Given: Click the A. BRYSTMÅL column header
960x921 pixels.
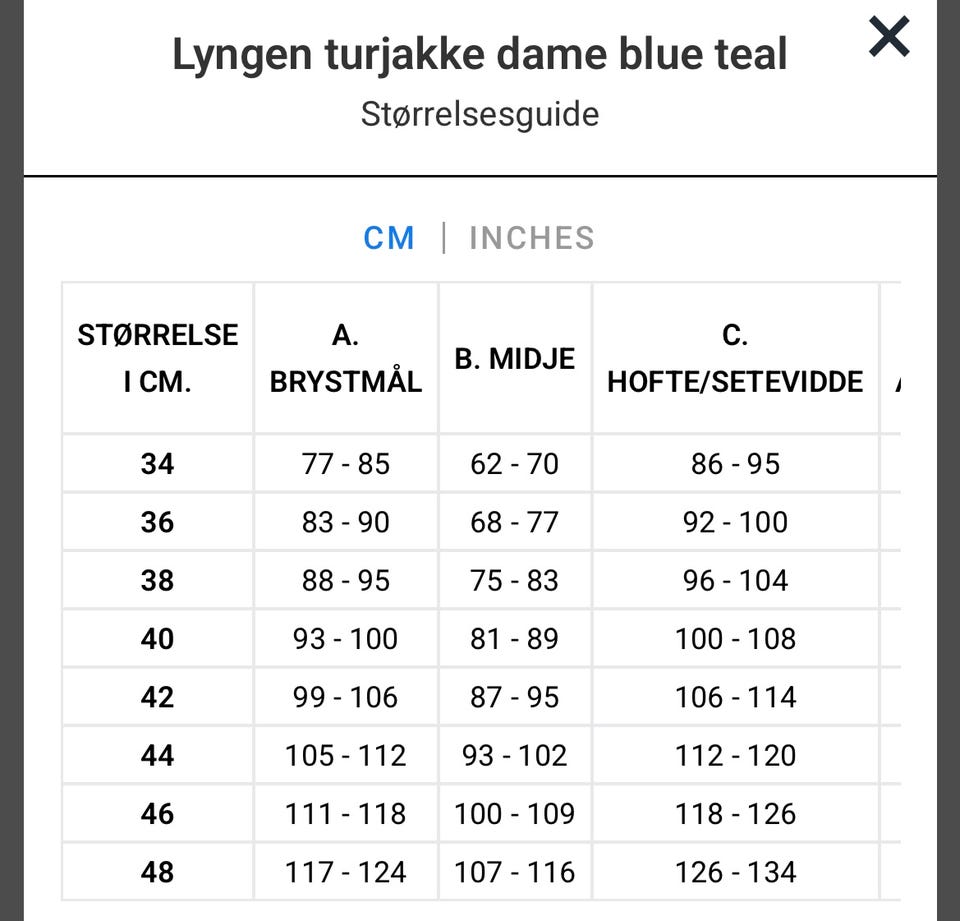Looking at the screenshot, I should [346, 358].
